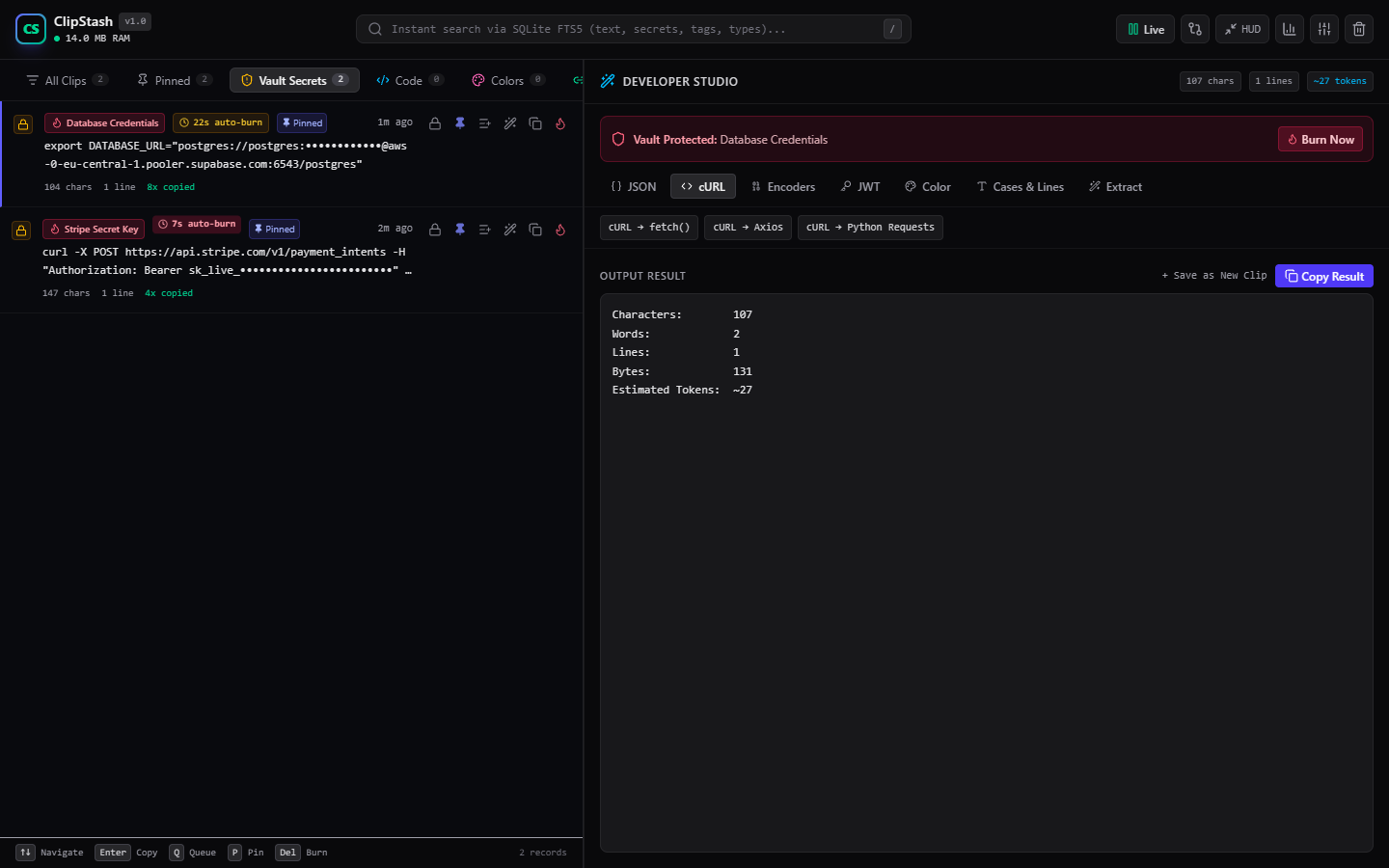The image size is (1389, 868).
Task: Convert cURL to Axios
Action: pyautogui.click(x=749, y=228)
